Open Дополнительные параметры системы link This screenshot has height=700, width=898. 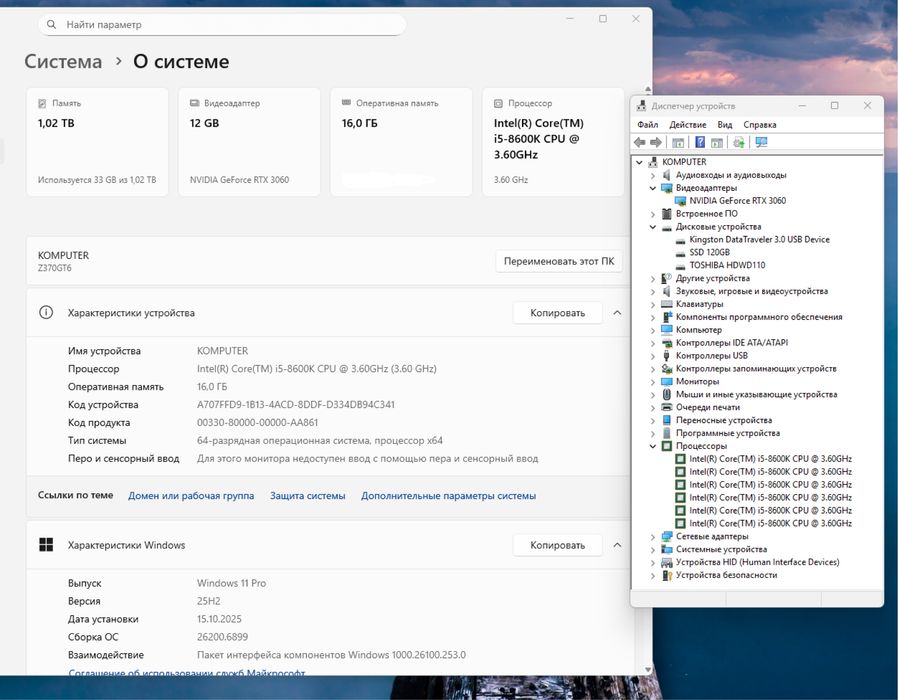[x=448, y=495]
